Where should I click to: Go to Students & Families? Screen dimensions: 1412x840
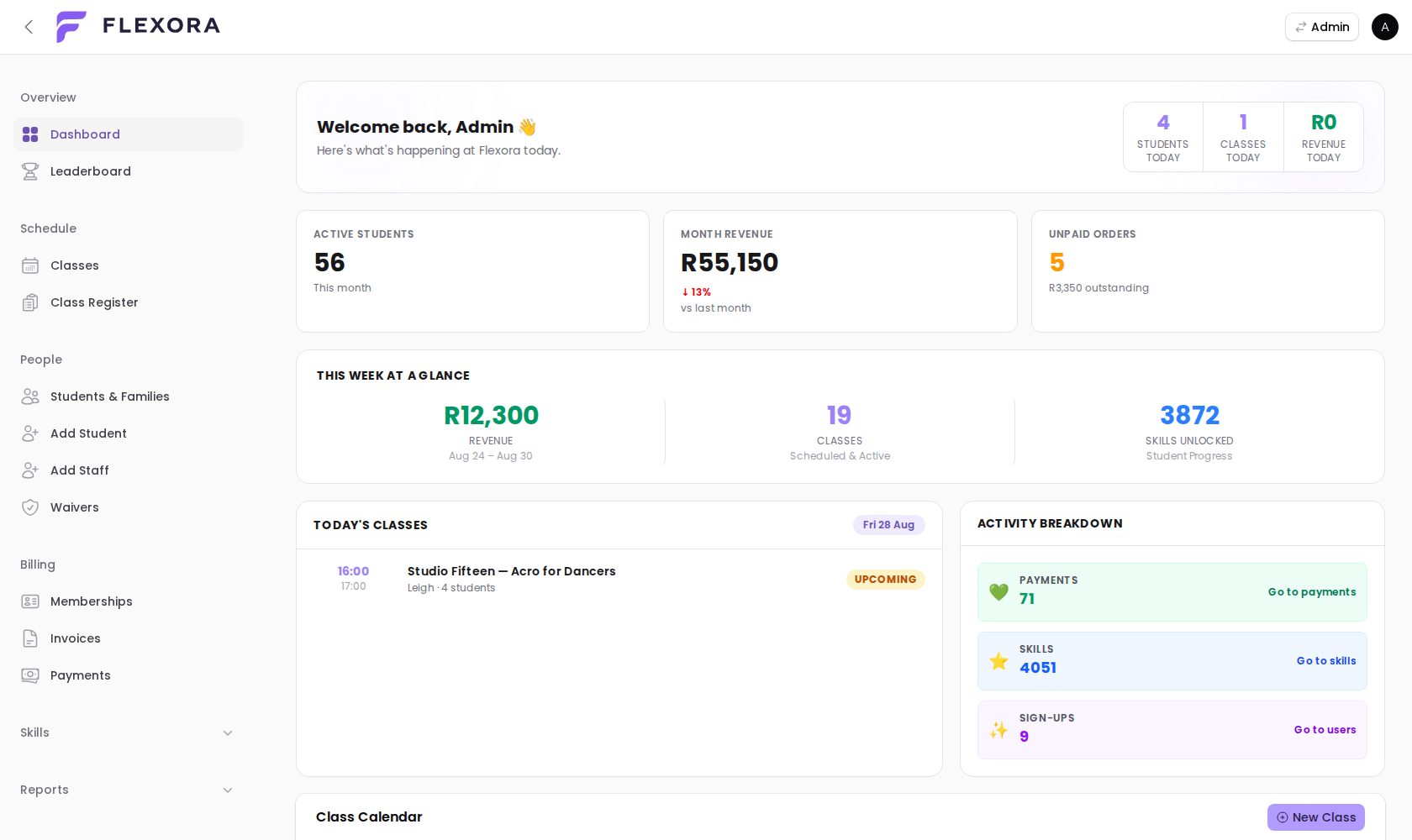coord(128,396)
